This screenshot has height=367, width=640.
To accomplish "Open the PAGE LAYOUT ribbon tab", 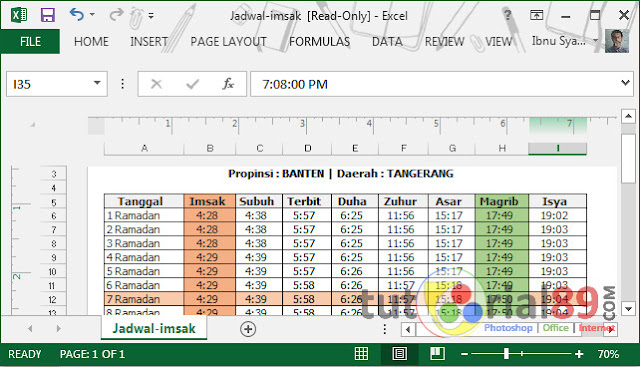I will click(x=228, y=42).
